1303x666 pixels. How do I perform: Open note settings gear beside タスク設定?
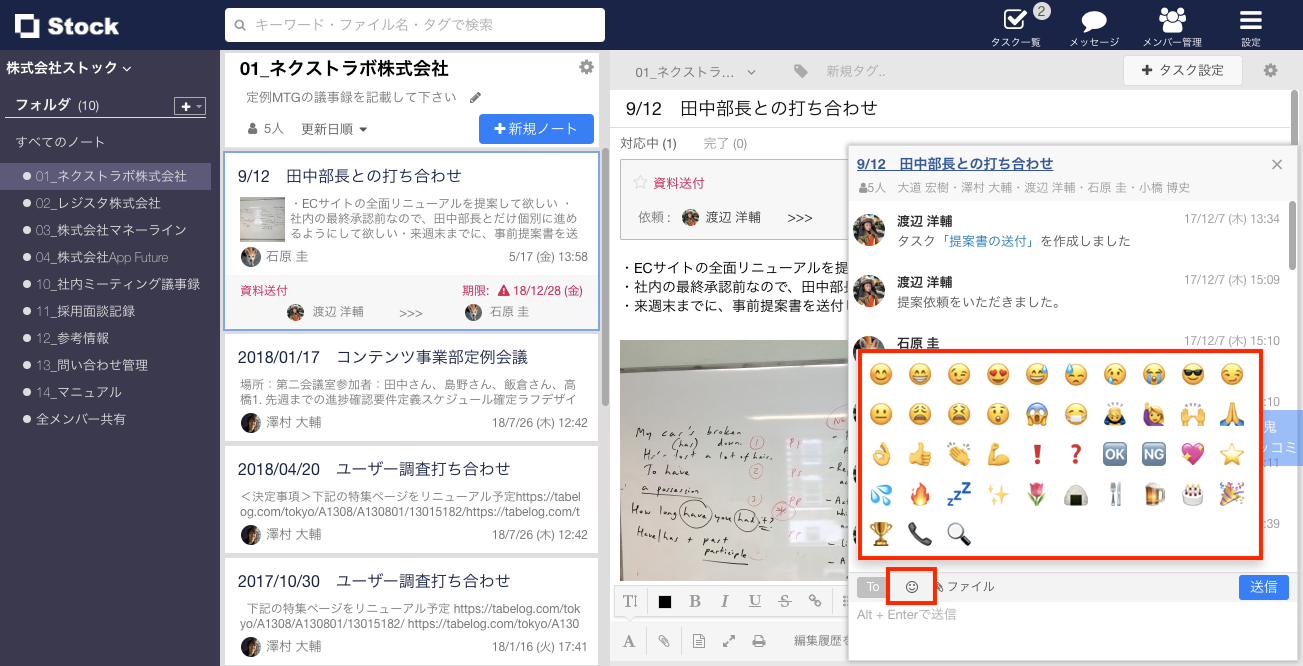[x=1270, y=71]
